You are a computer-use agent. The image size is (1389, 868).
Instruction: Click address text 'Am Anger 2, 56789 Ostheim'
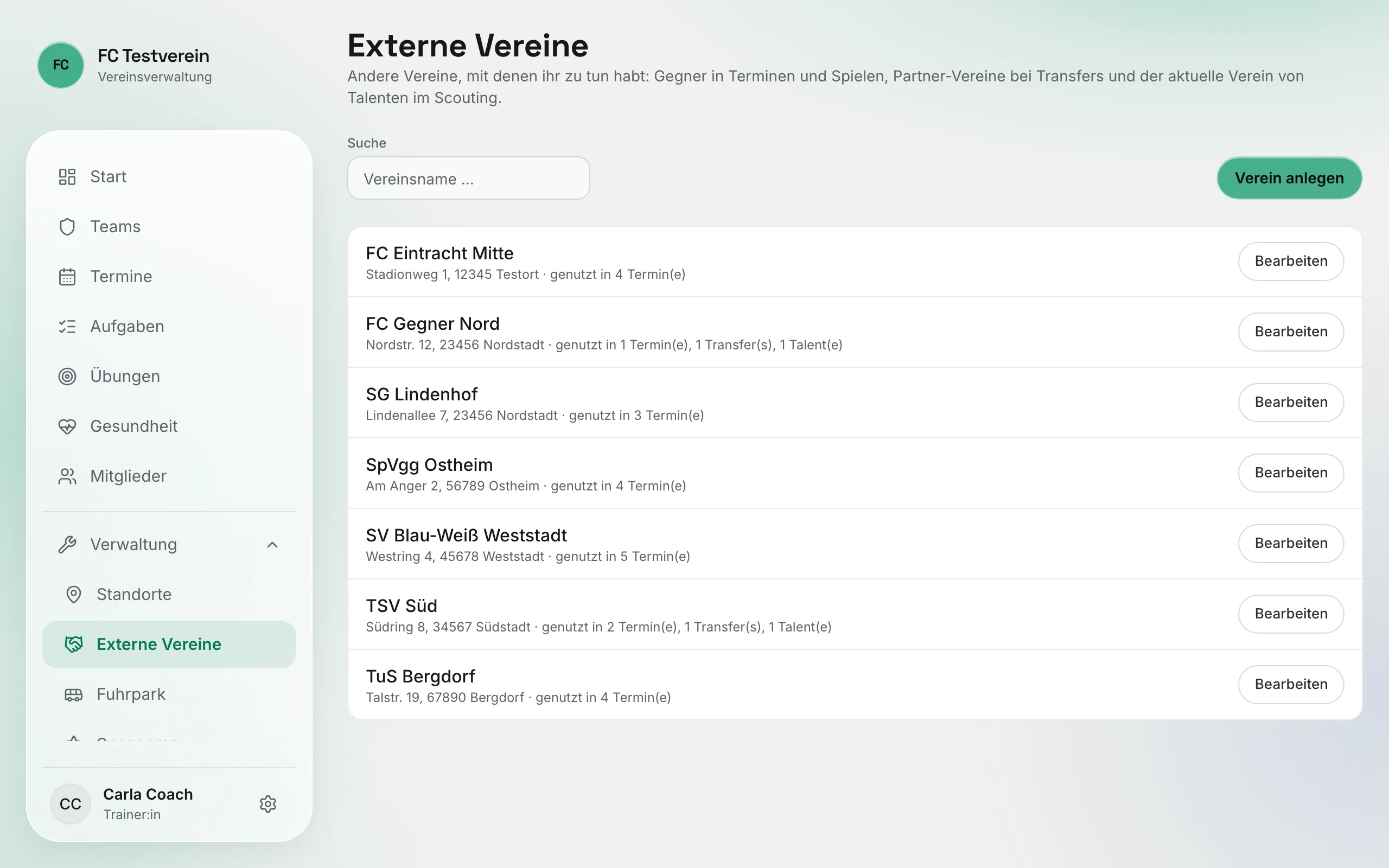pos(453,486)
